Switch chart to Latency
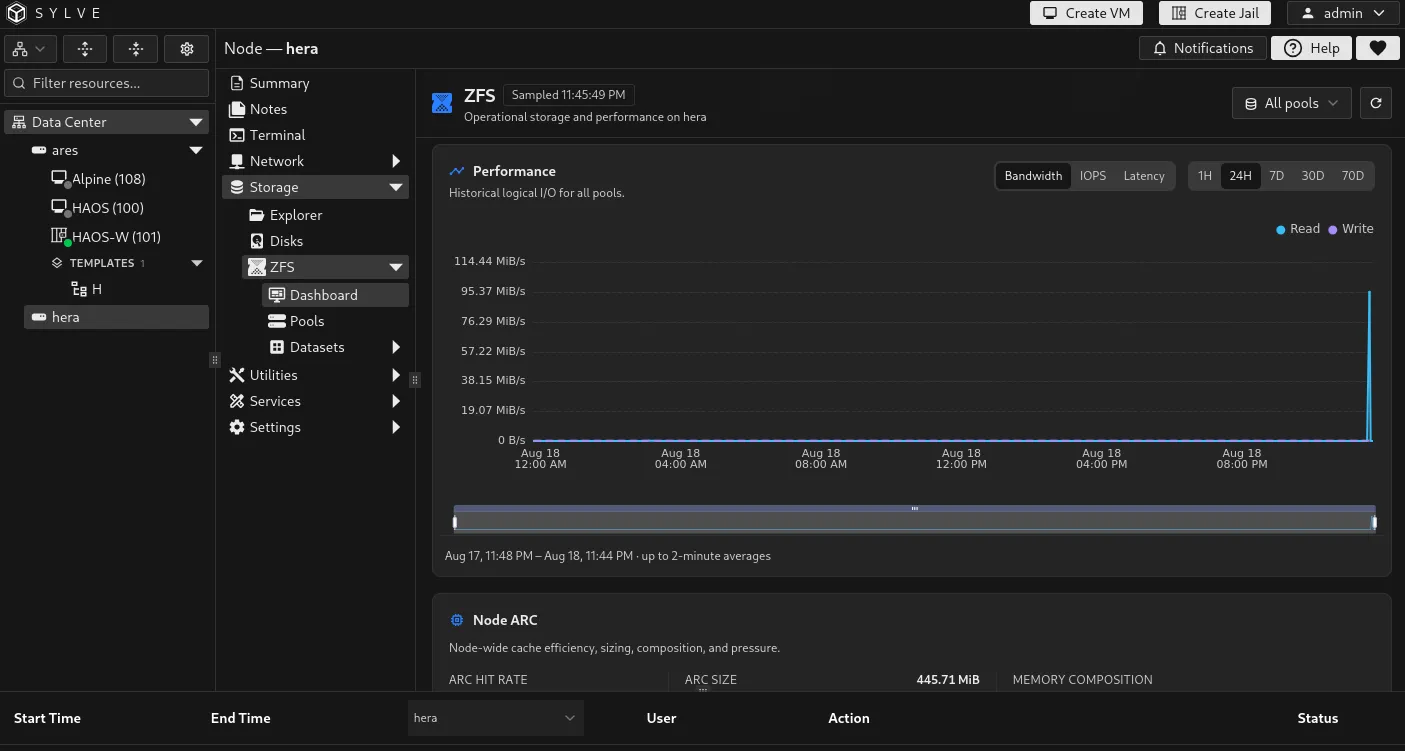 [x=1144, y=176]
